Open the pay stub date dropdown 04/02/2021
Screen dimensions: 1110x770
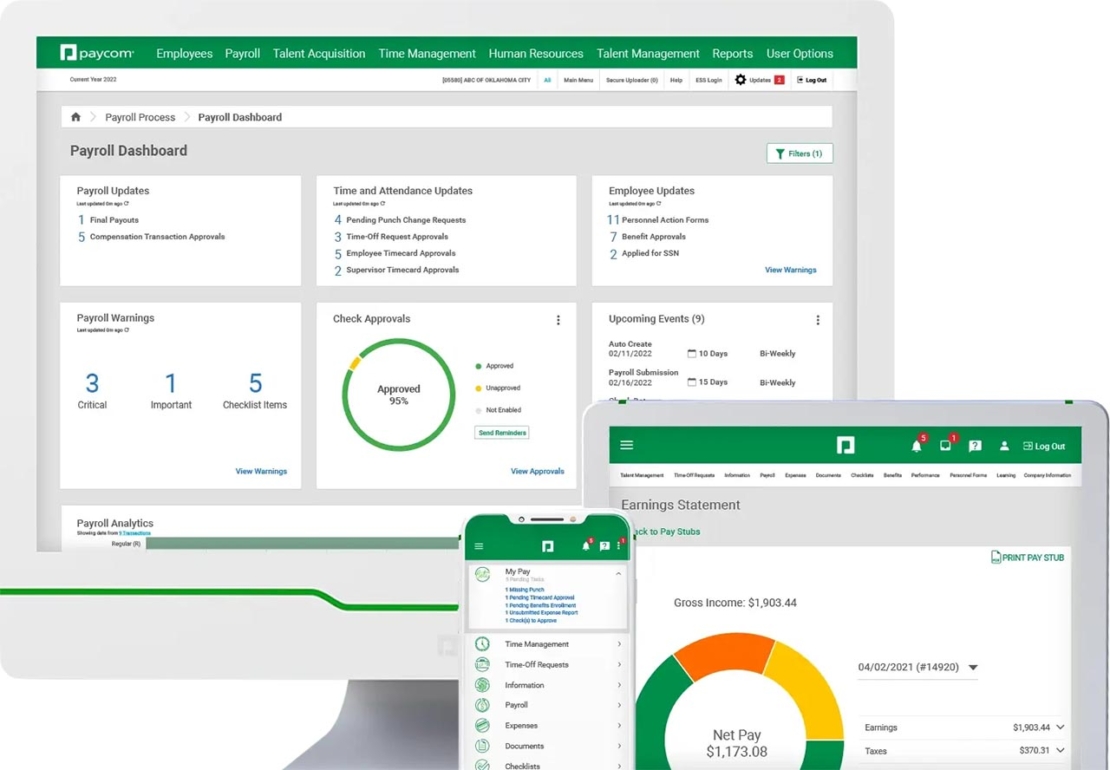pos(916,667)
